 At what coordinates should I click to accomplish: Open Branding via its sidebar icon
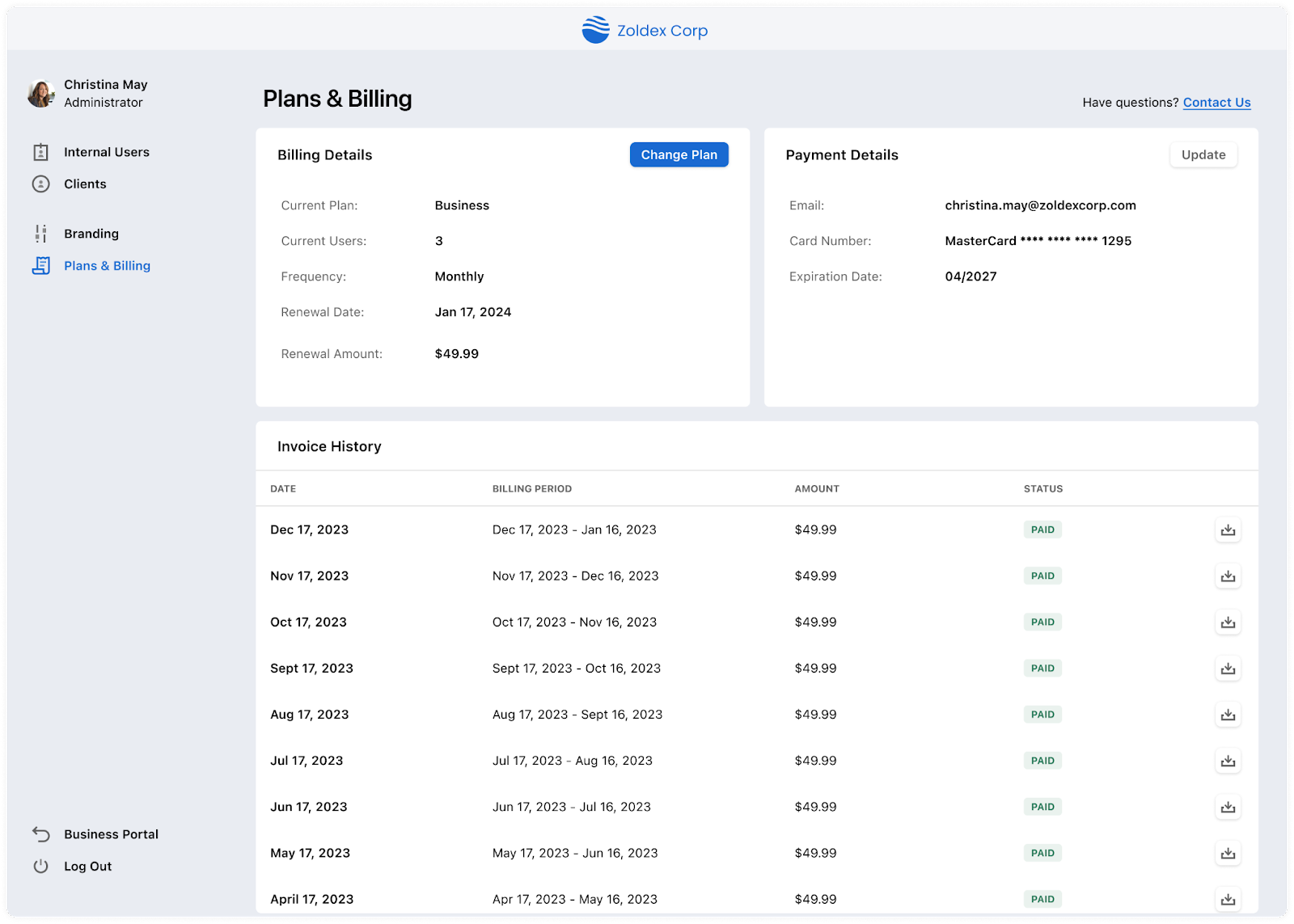coord(40,234)
